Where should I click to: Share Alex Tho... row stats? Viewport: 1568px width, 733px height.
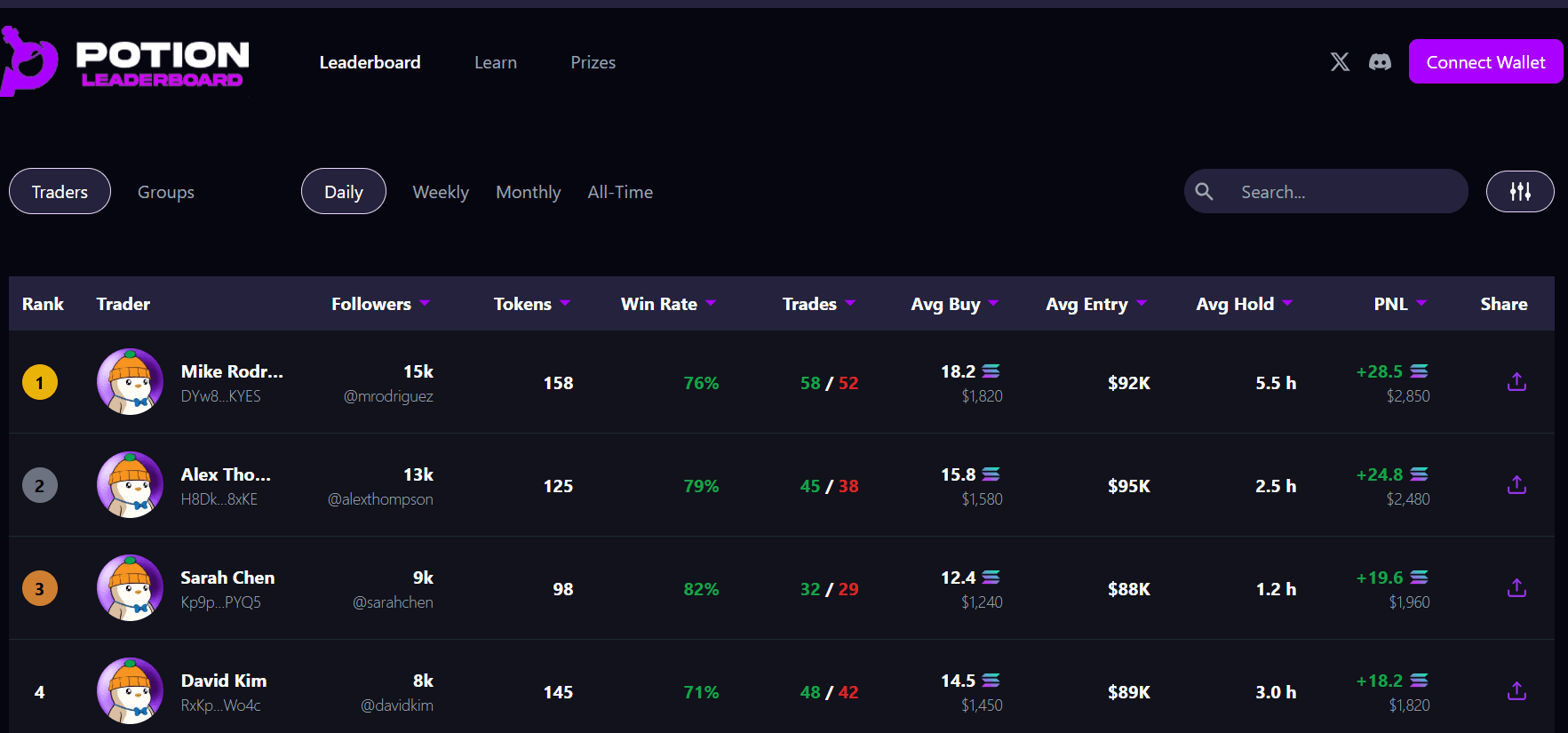tap(1516, 485)
